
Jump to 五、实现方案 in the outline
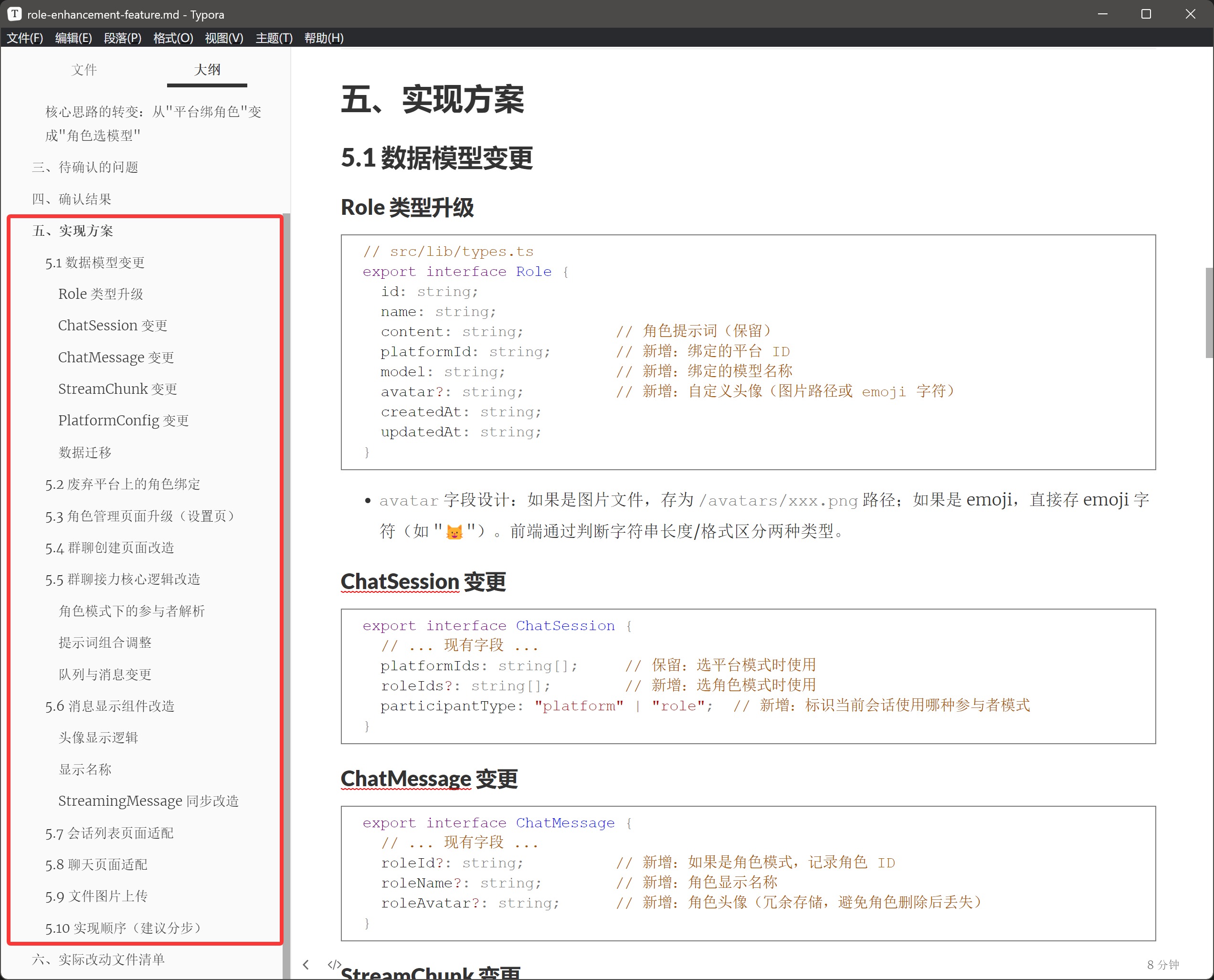pos(73,231)
